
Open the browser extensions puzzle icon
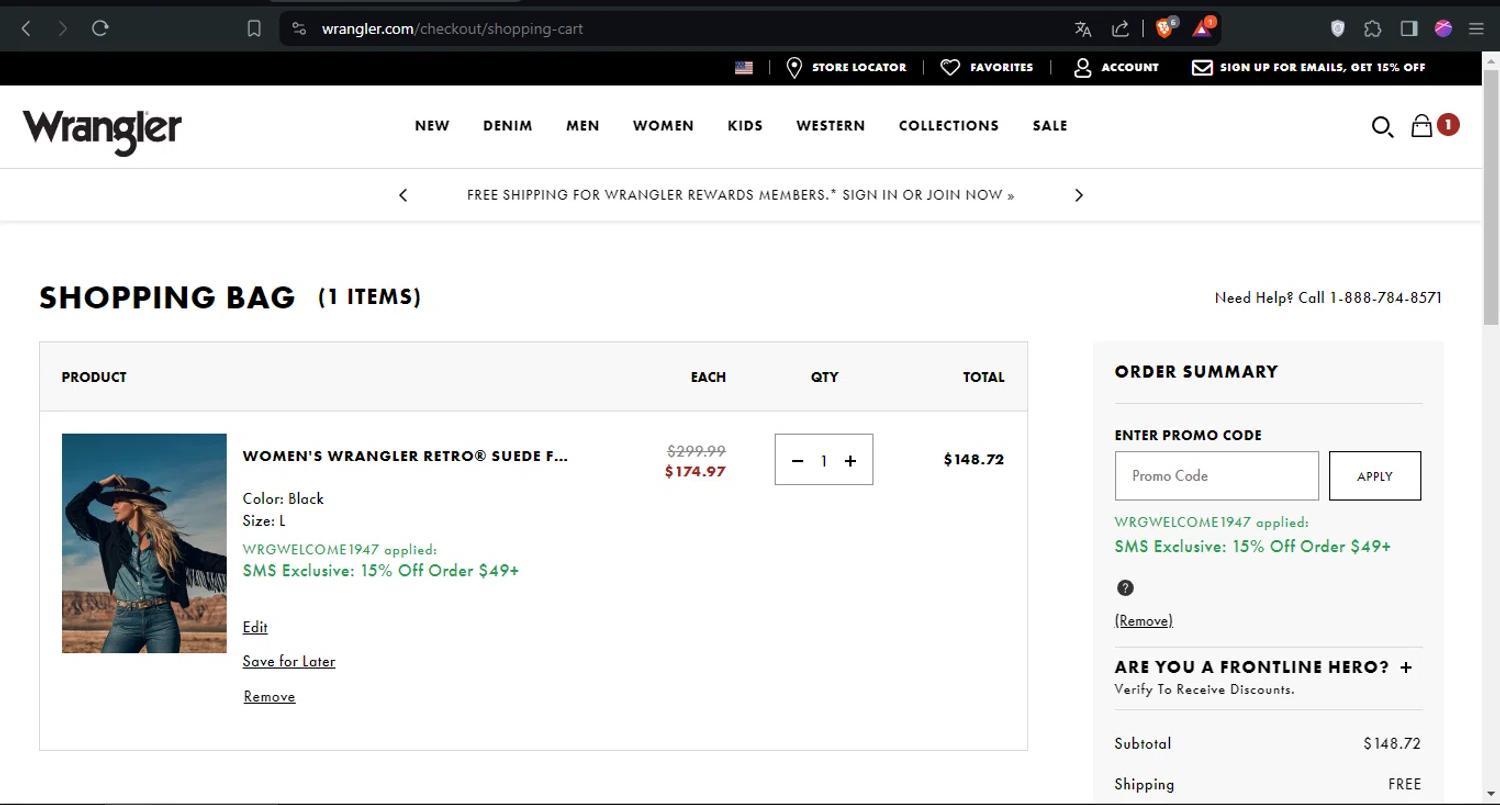(1373, 28)
